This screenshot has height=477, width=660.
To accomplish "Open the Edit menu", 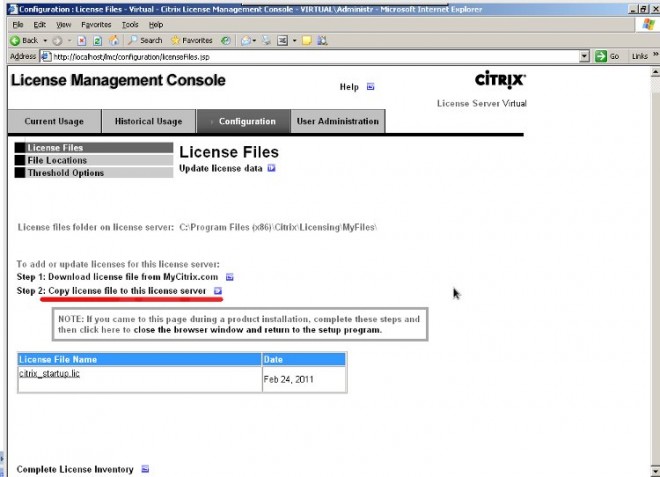I will [x=40, y=25].
